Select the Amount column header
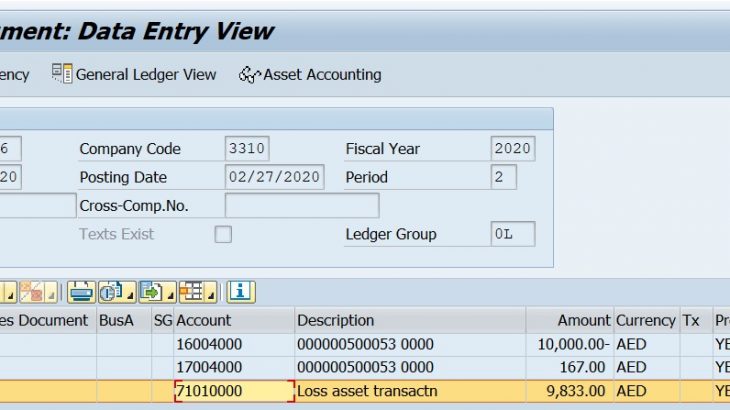Viewport: 730px width, 410px height. (x=570, y=320)
